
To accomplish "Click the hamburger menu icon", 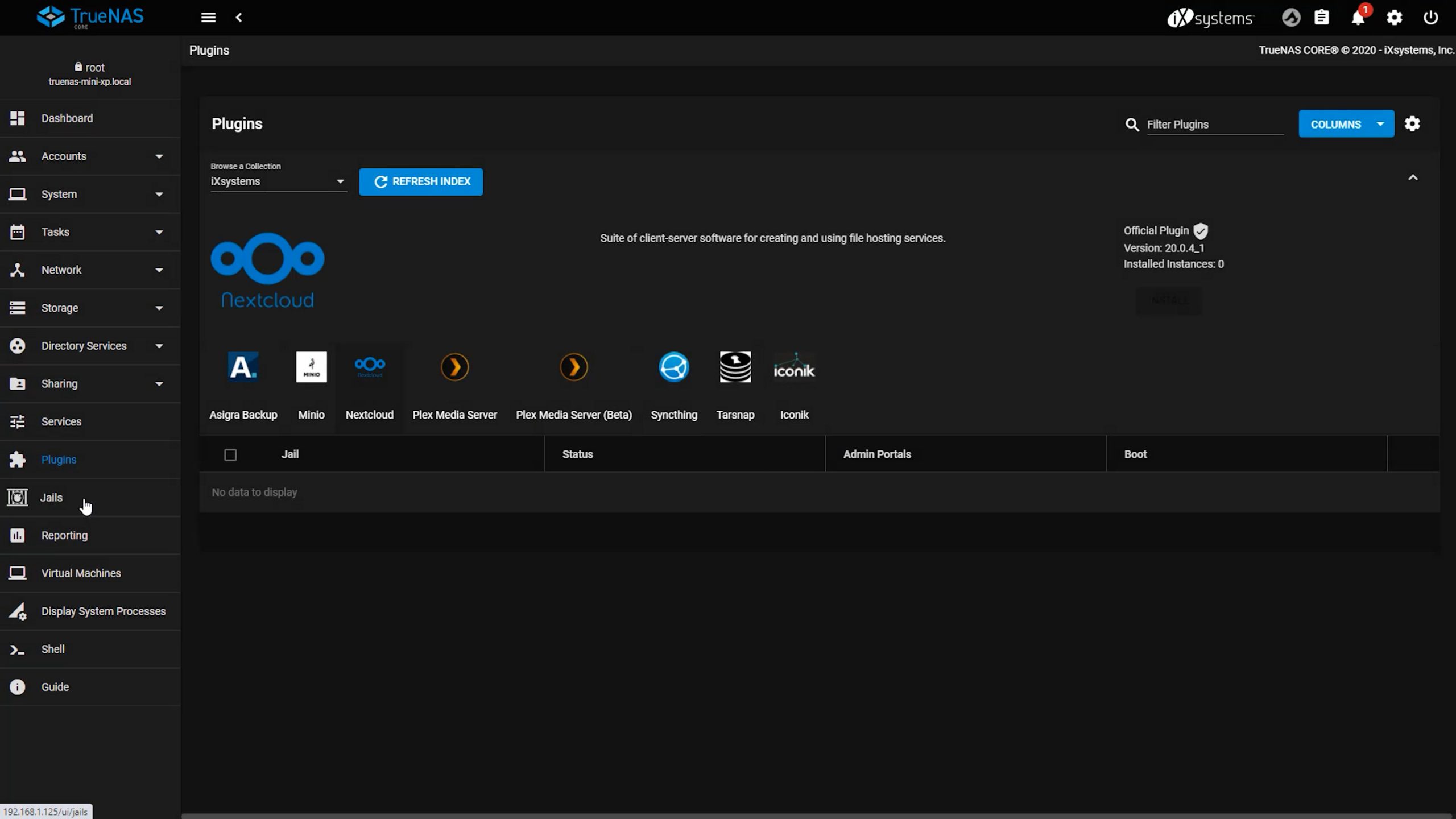I will 208,16.
